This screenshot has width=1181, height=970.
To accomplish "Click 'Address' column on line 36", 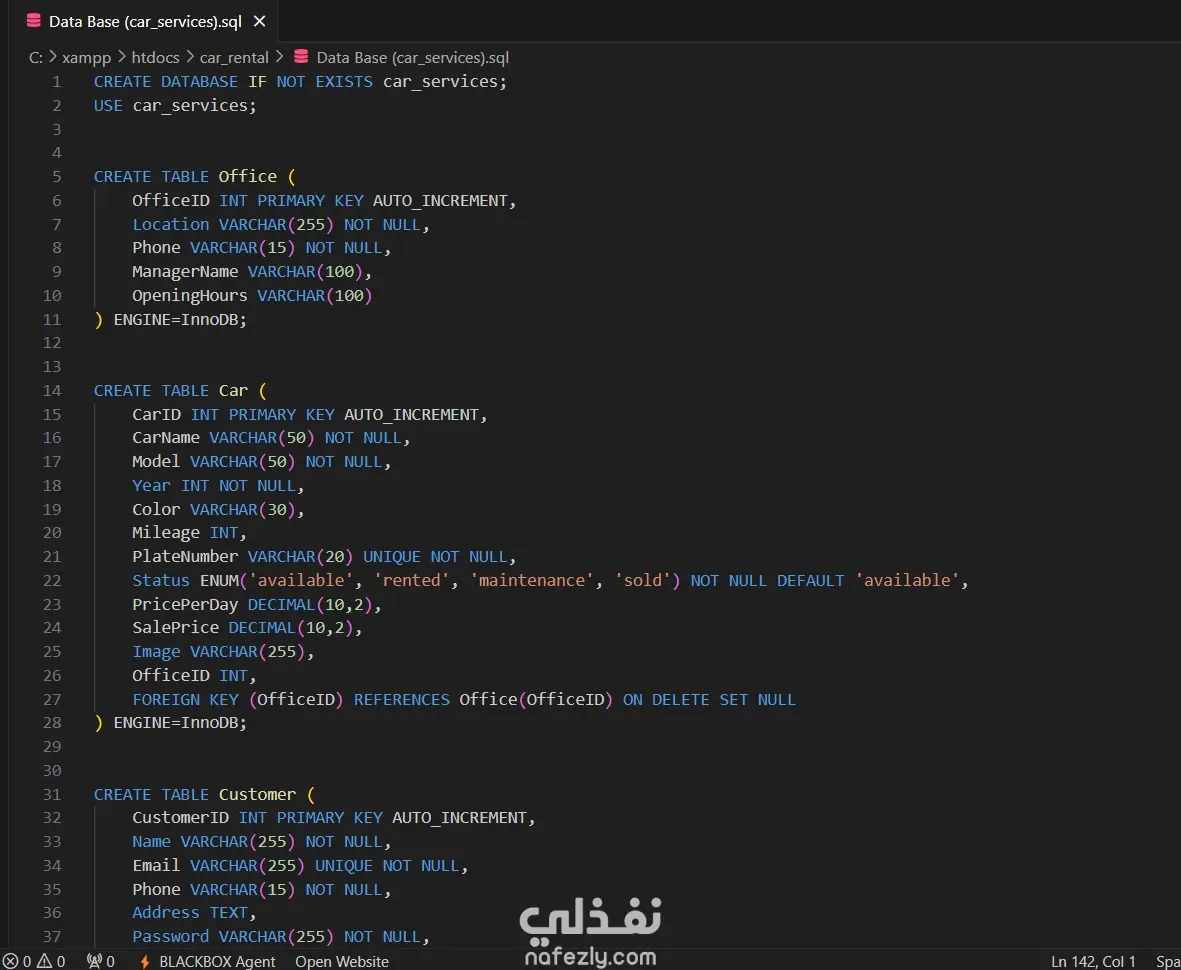I will 166,912.
